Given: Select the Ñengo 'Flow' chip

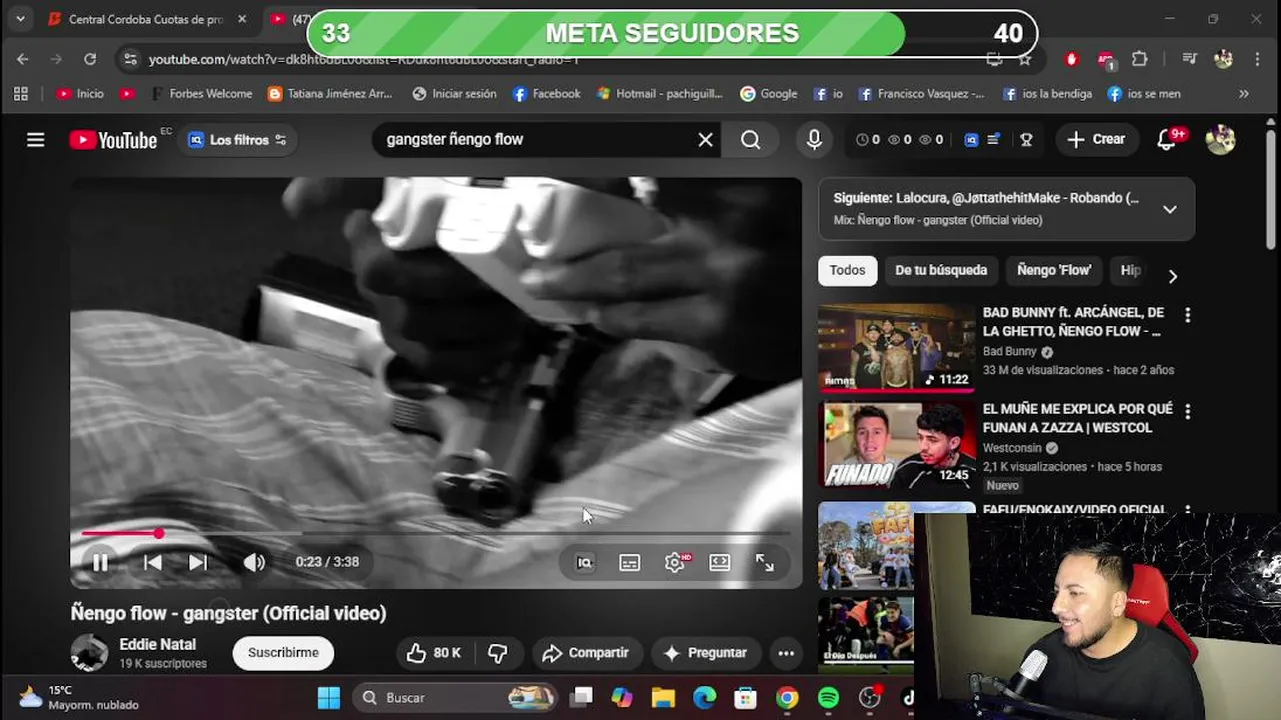Looking at the screenshot, I should pos(1054,270).
